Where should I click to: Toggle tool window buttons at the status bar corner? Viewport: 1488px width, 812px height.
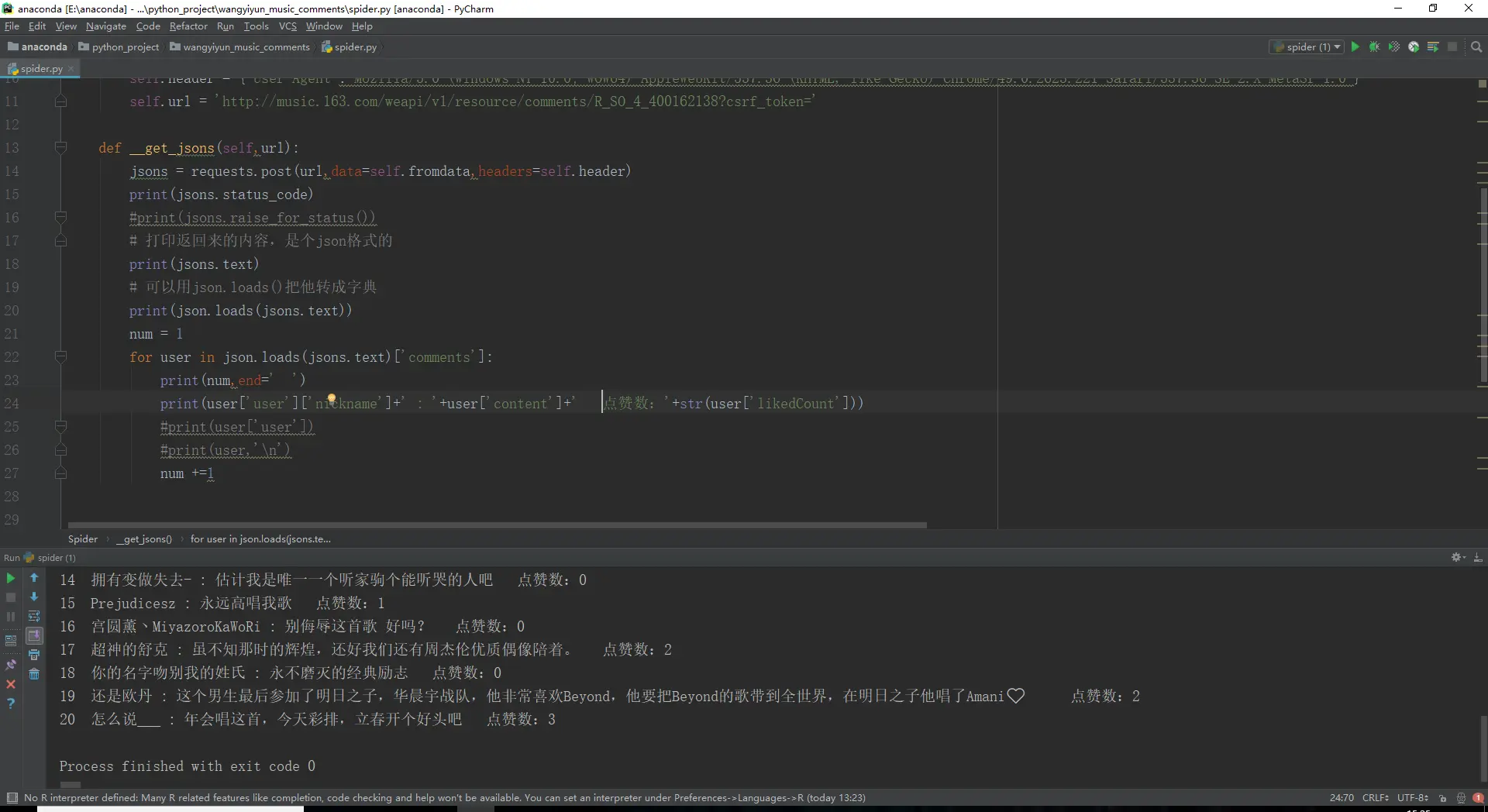click(12, 798)
